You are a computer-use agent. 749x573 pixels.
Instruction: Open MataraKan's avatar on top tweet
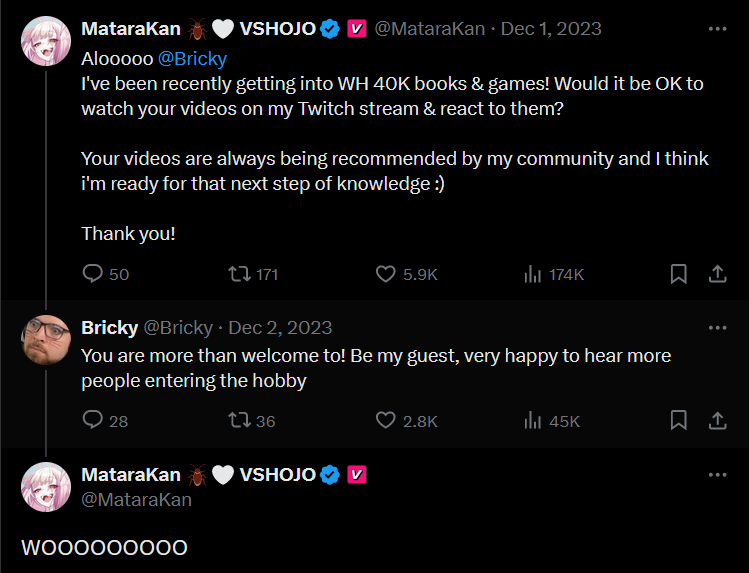point(46,41)
